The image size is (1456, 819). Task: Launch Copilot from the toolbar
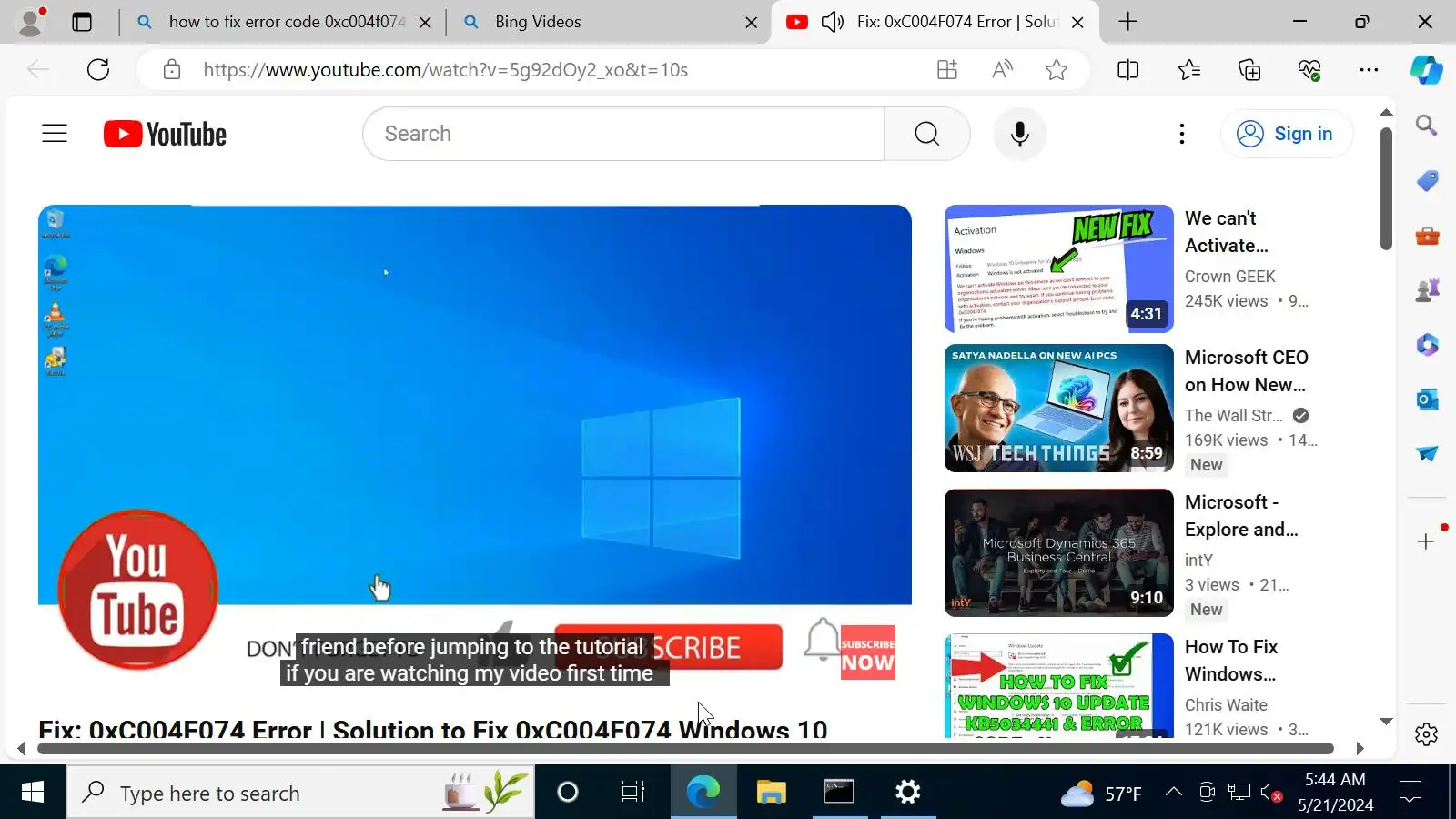pyautogui.click(x=1426, y=70)
